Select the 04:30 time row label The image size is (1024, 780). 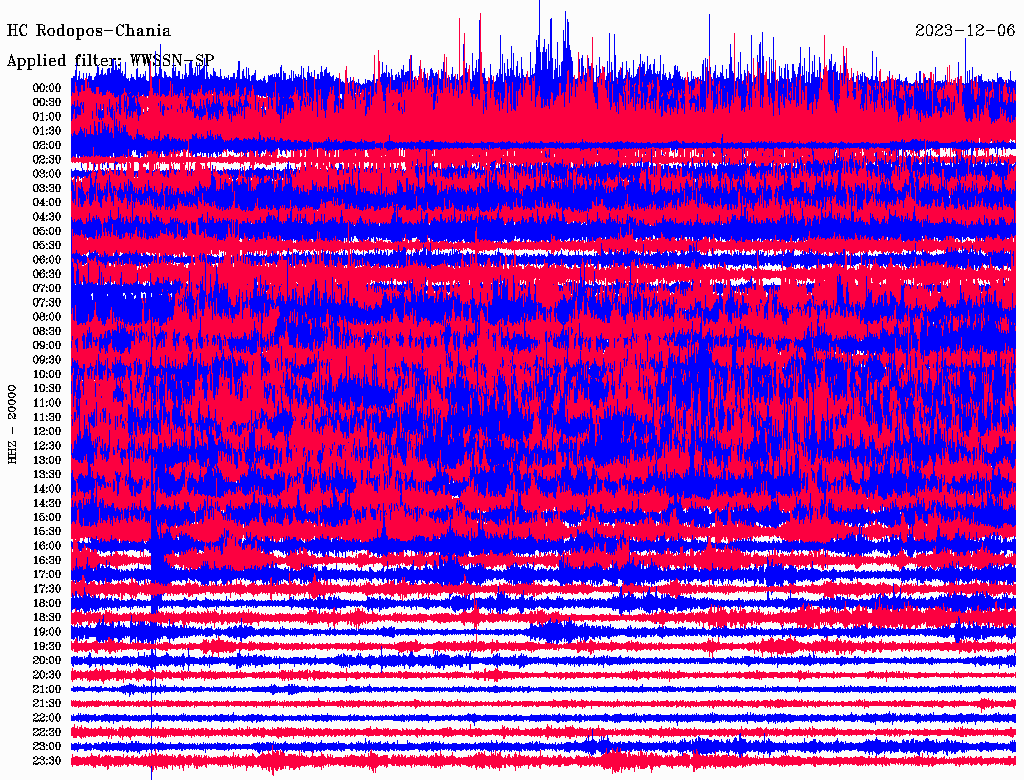click(x=47, y=217)
